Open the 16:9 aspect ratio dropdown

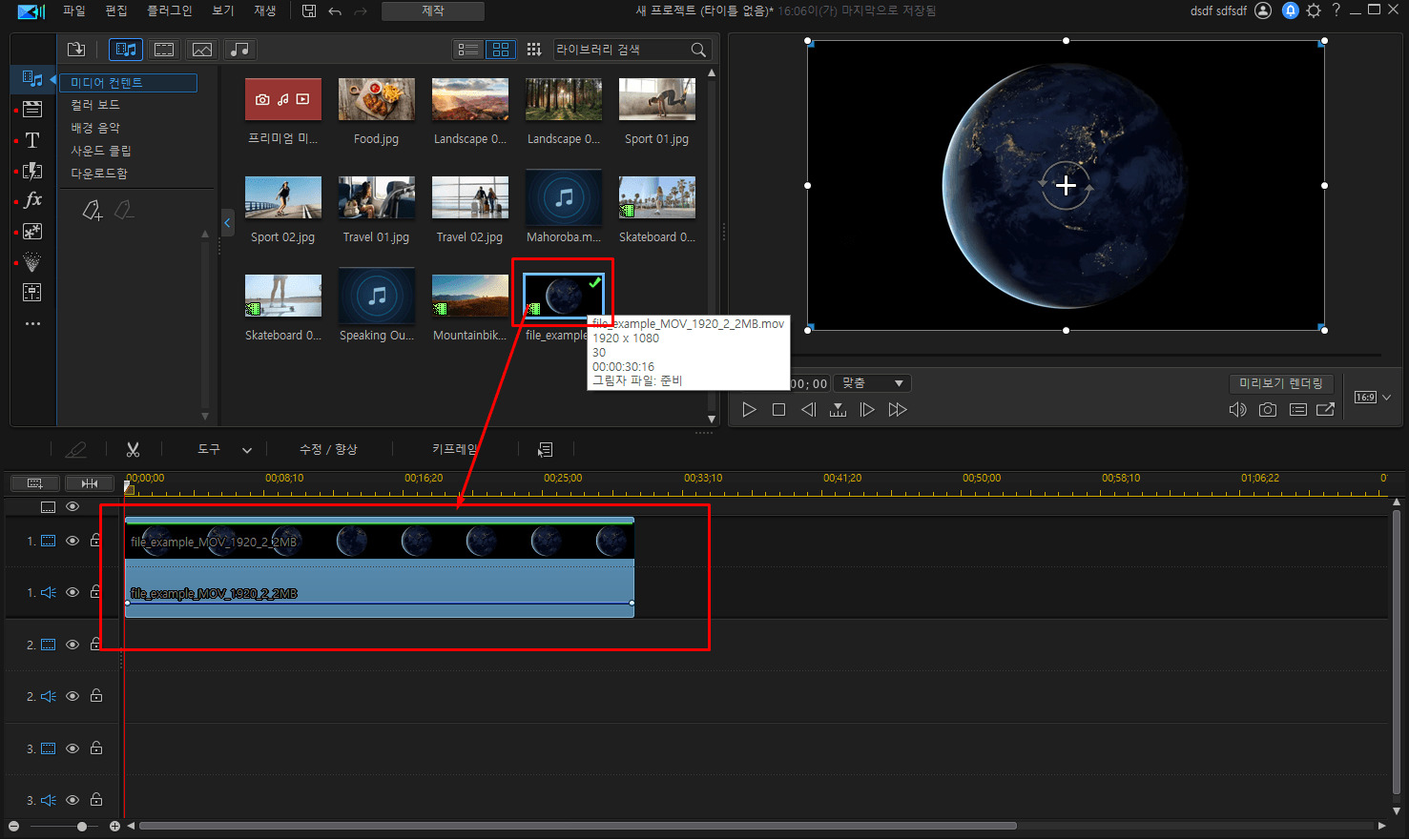1373,397
